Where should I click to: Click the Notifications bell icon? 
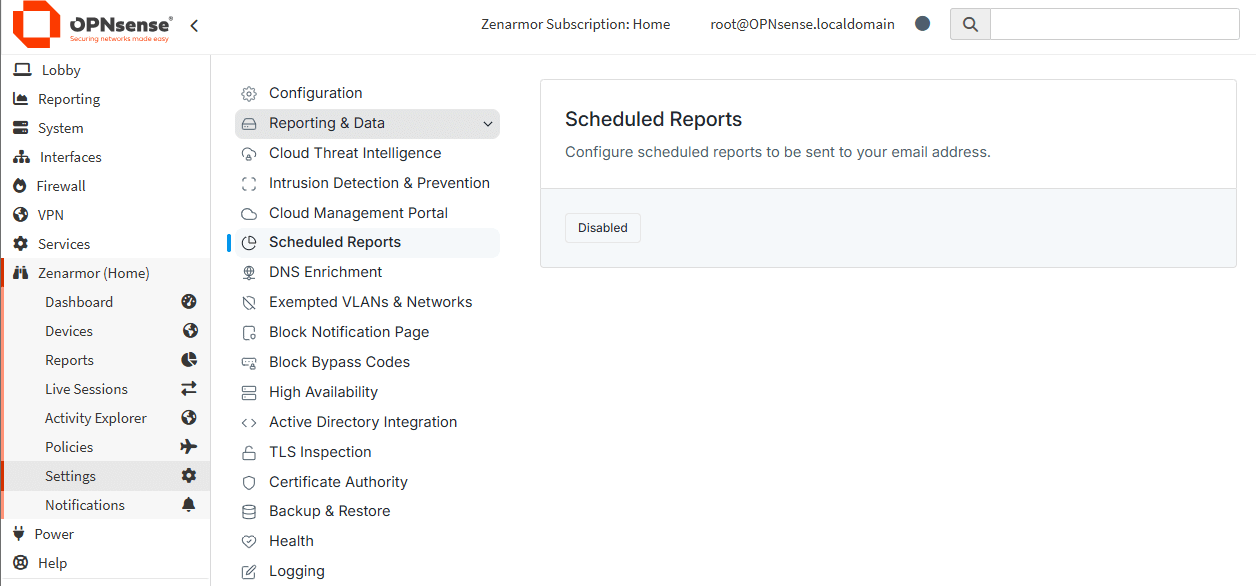[189, 504]
